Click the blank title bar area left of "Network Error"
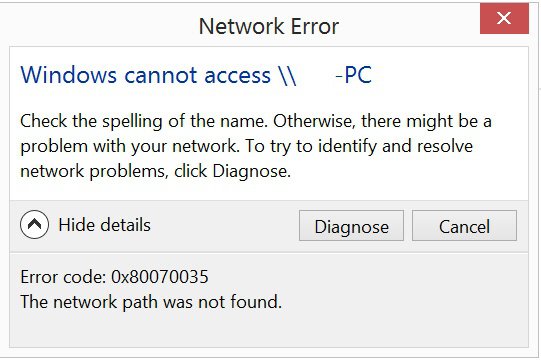541x362 pixels. (100, 25)
